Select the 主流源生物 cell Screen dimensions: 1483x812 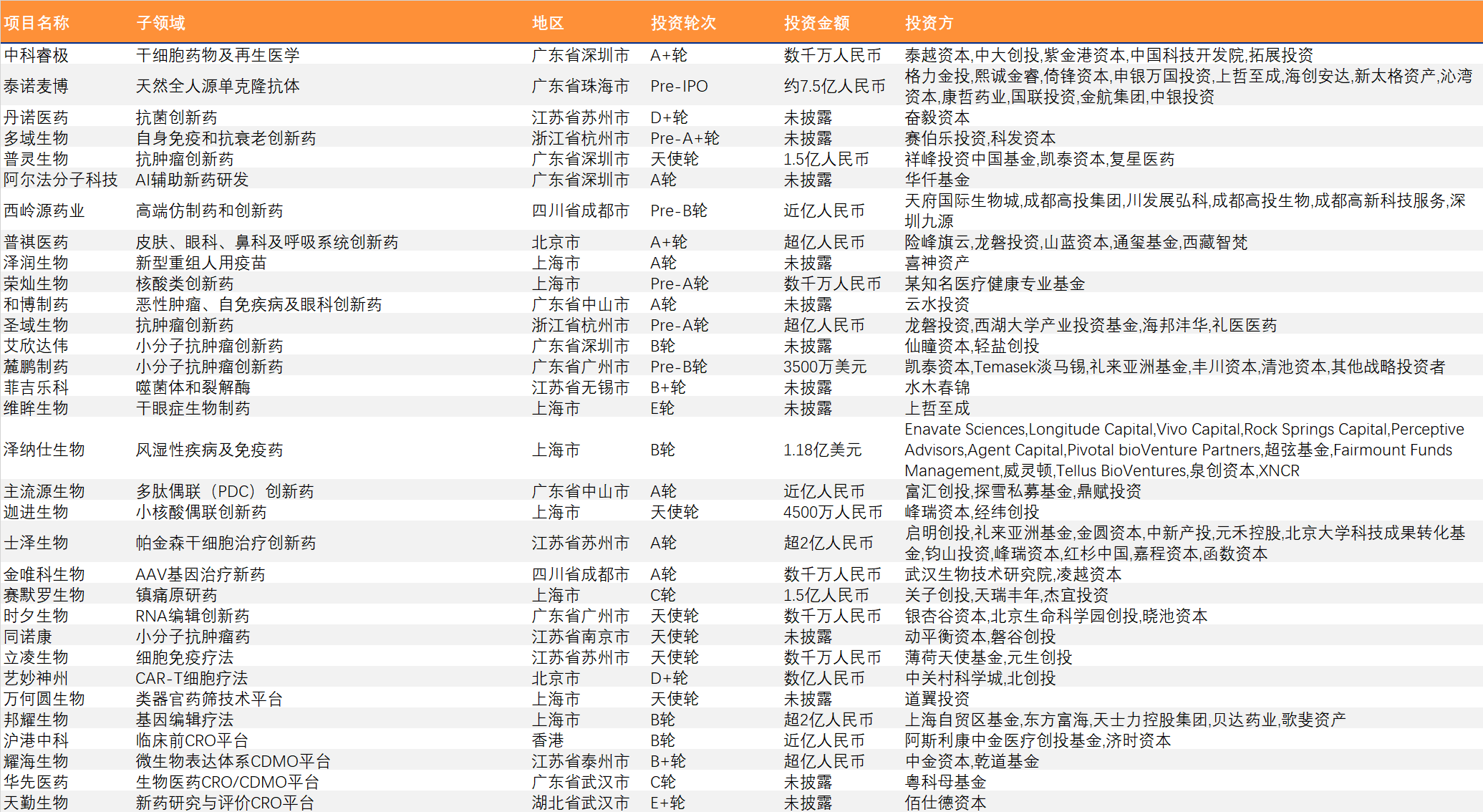tap(44, 491)
